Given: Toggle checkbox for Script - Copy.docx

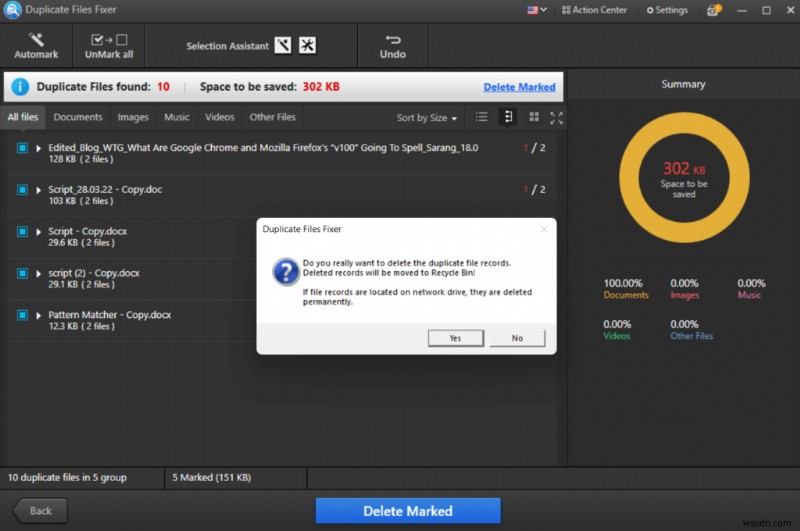Looking at the screenshot, I should [x=22, y=232].
